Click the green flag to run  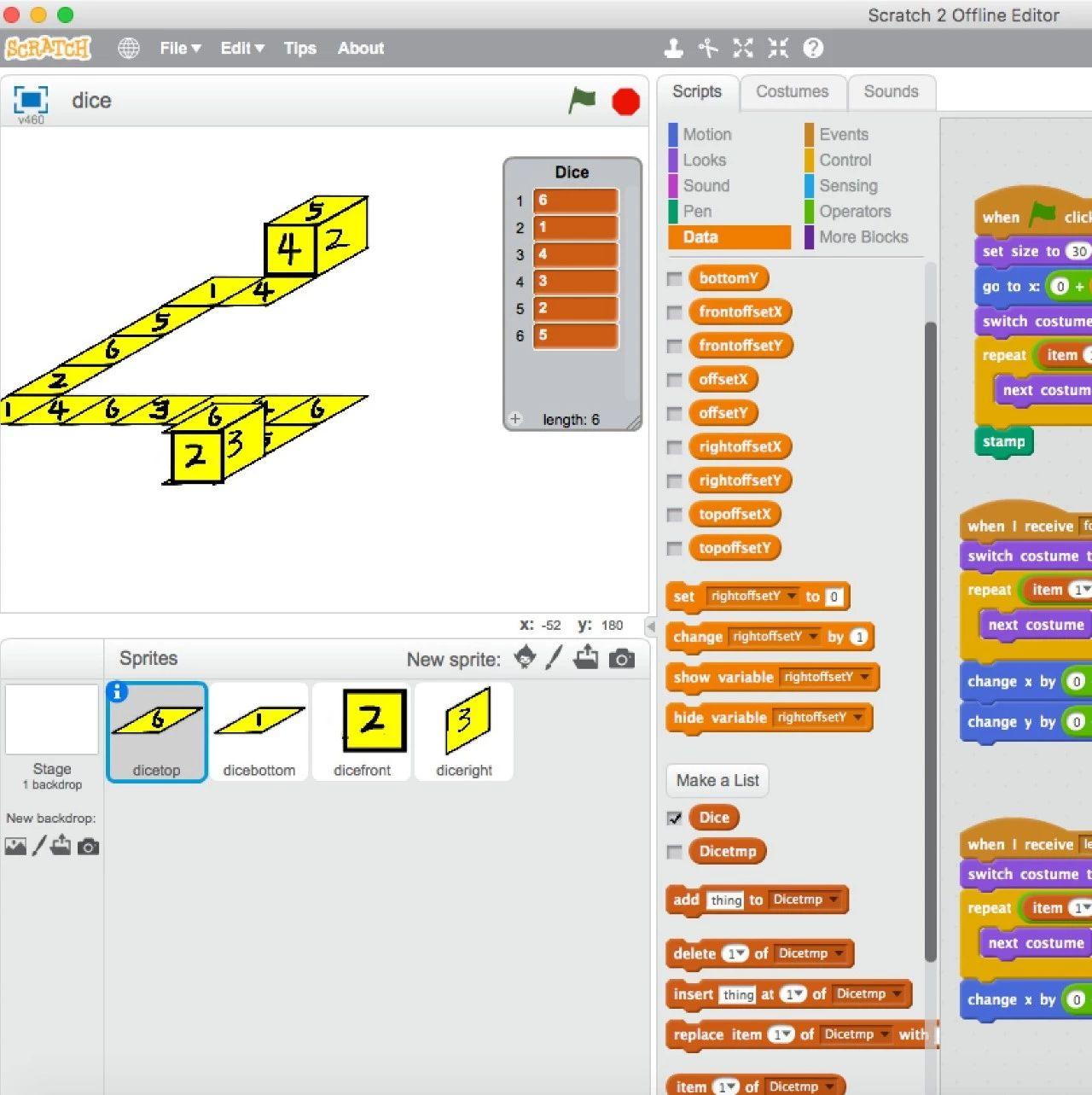tap(583, 101)
